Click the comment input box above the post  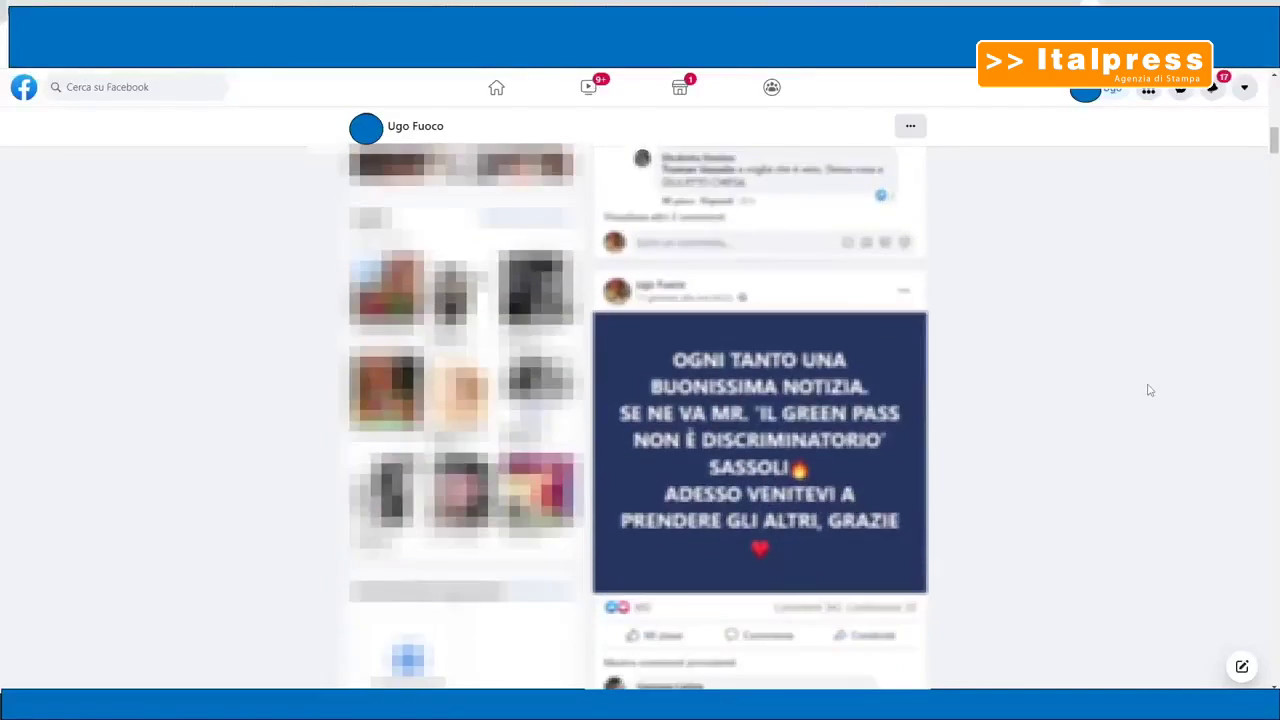[x=735, y=242]
